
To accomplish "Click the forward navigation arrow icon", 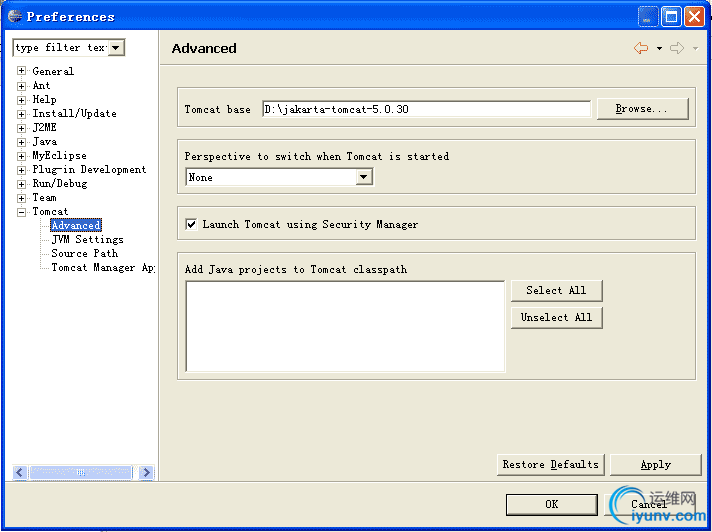I will pos(677,48).
